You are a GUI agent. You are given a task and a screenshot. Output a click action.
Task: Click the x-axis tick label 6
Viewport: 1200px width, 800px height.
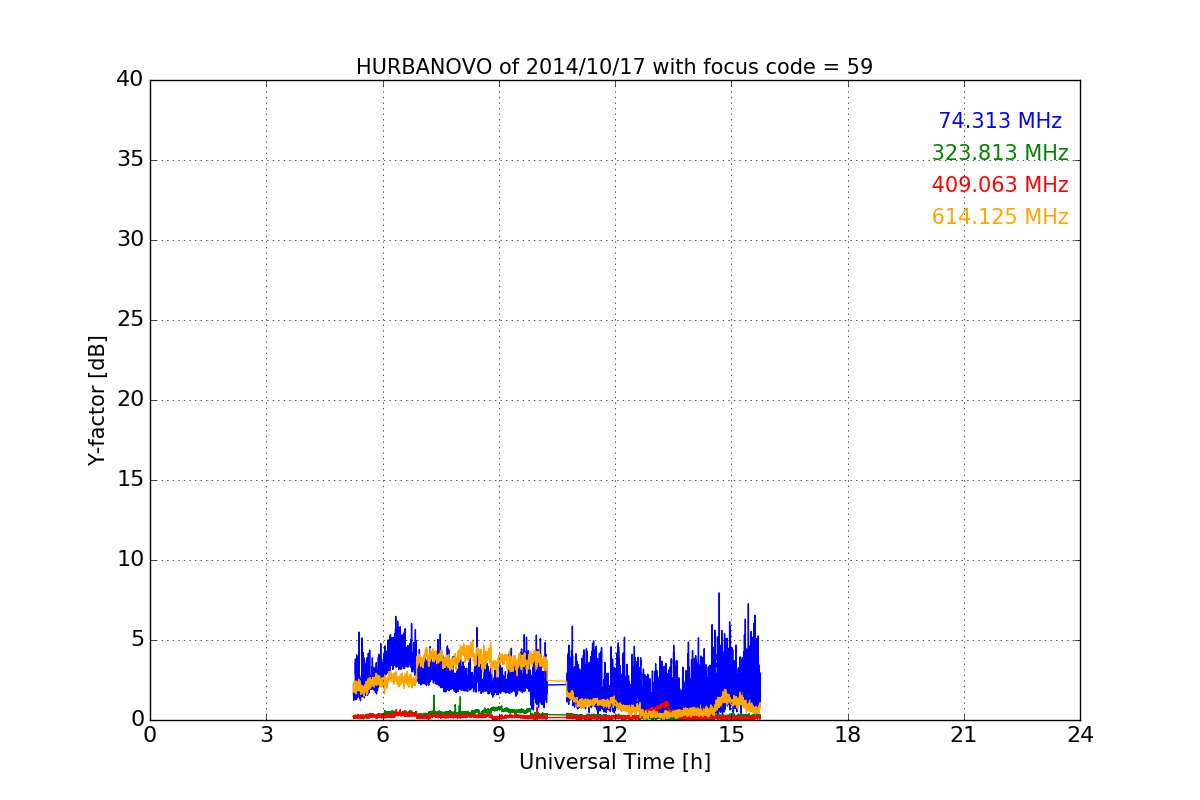click(383, 735)
